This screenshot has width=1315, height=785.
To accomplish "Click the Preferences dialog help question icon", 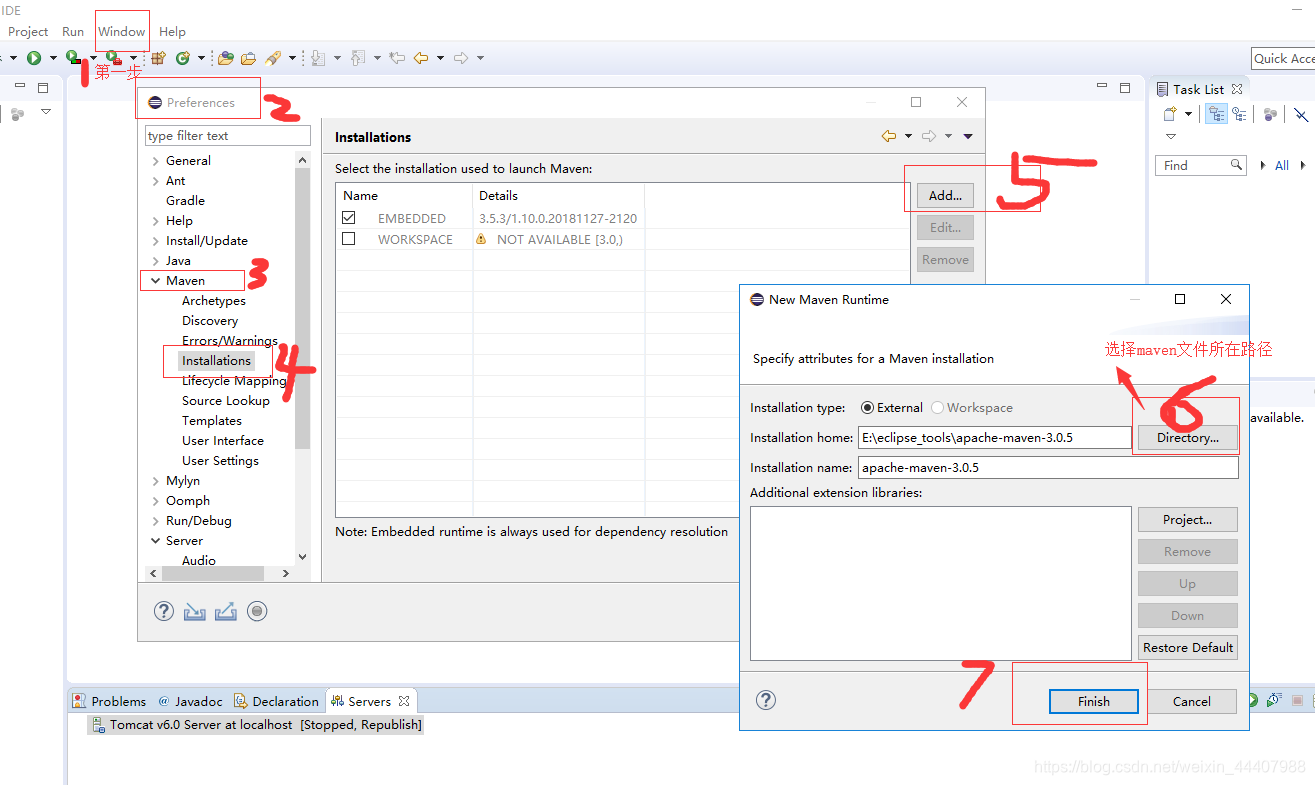I will coord(164,611).
